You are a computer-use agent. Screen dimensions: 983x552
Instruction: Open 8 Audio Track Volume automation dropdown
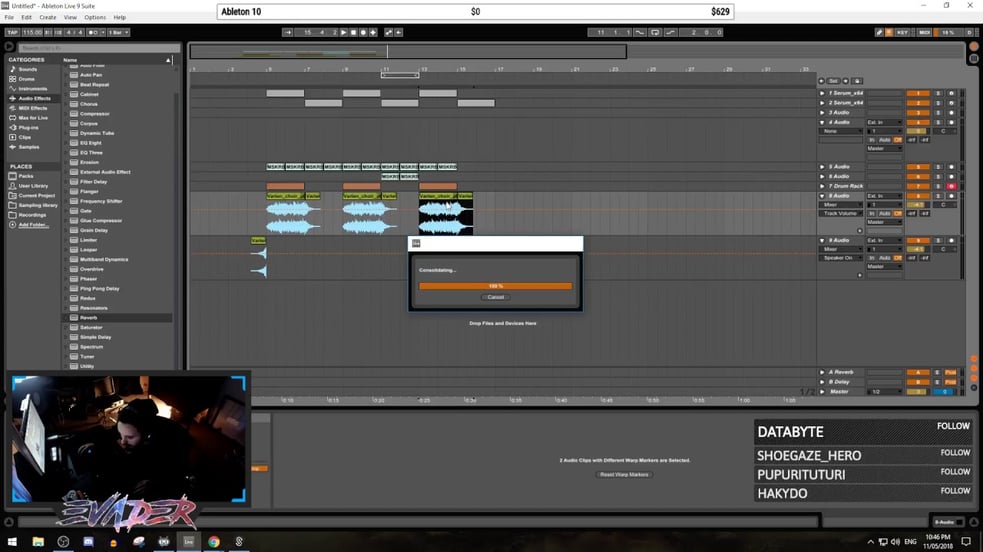click(x=841, y=213)
